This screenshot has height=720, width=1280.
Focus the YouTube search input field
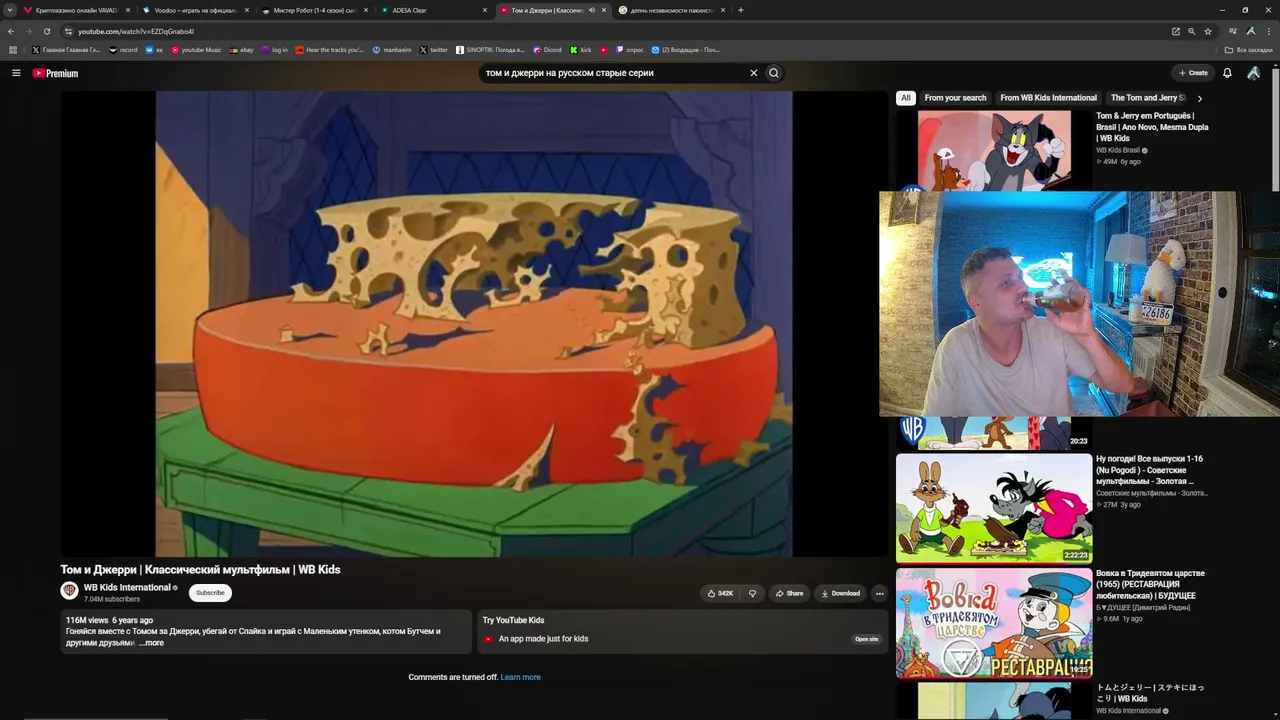point(614,73)
